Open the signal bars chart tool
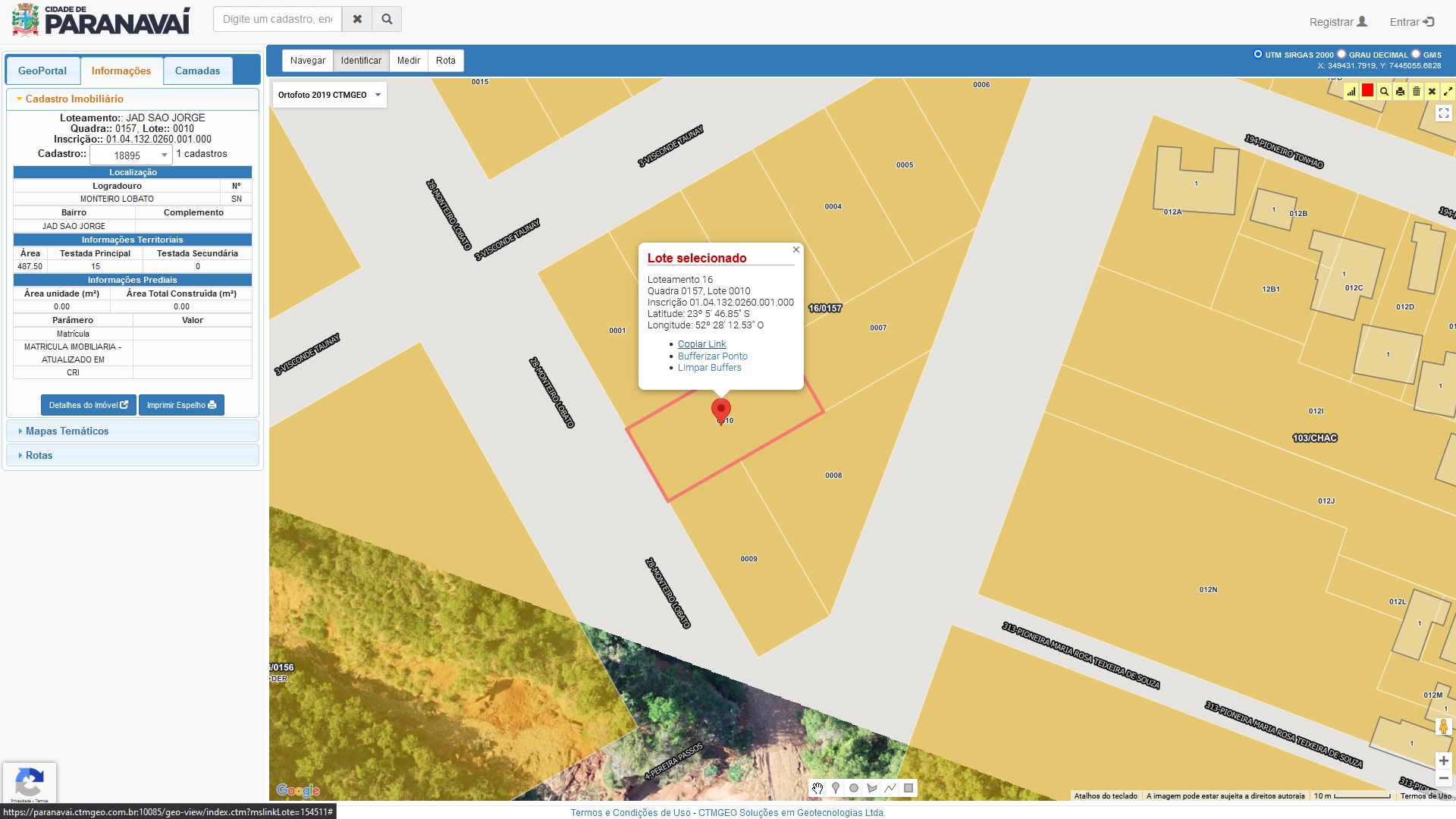The image size is (1456, 819). click(1351, 92)
